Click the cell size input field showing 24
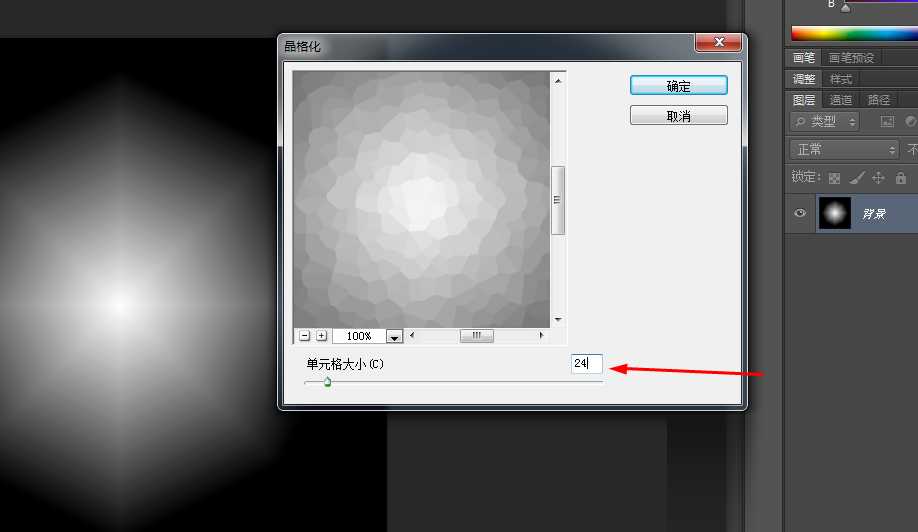 coord(587,364)
